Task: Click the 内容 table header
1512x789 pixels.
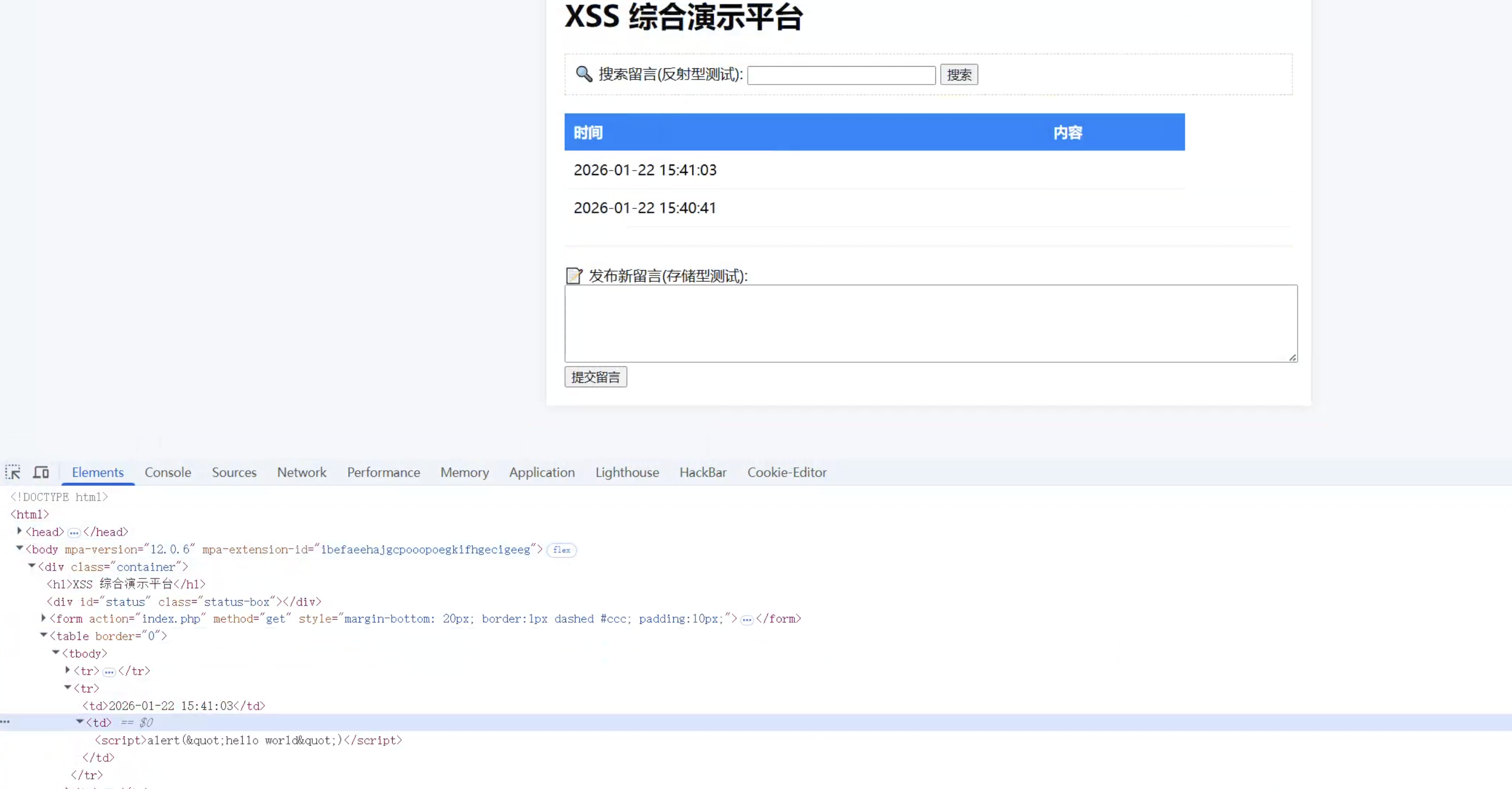Action: tap(1068, 133)
